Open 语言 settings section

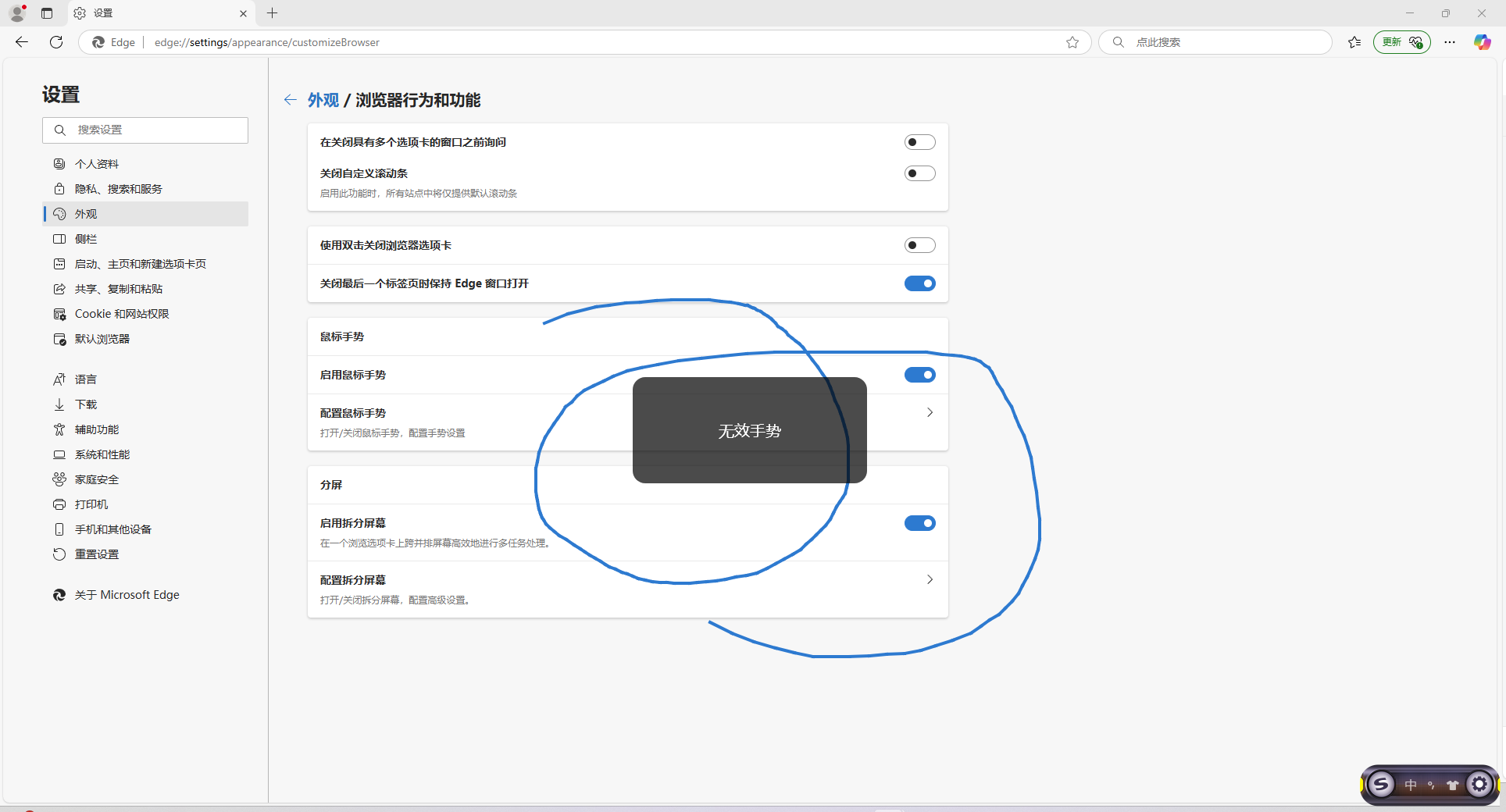pyautogui.click(x=145, y=379)
